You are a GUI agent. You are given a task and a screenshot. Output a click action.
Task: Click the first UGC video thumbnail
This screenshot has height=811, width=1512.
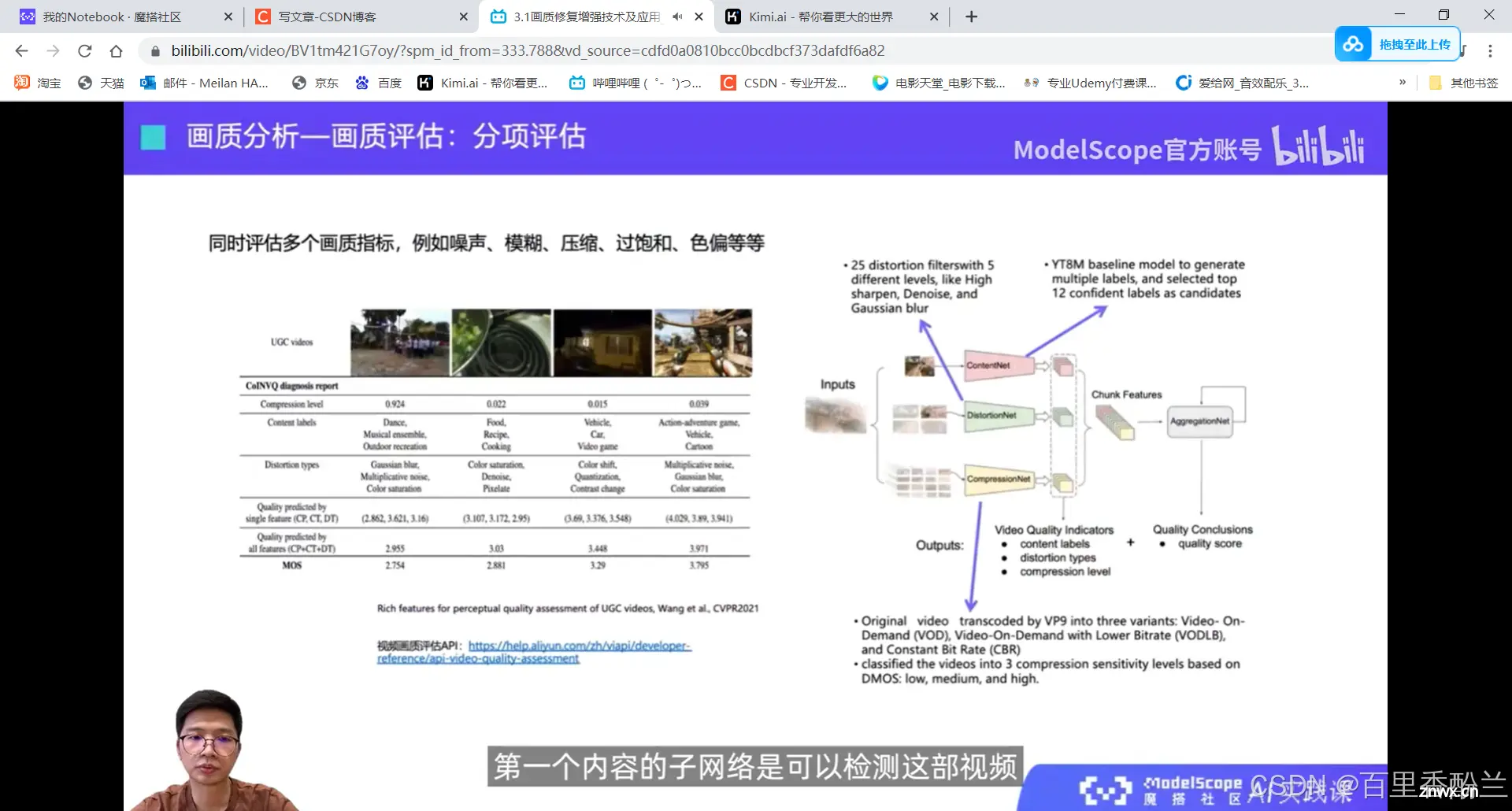coord(400,343)
